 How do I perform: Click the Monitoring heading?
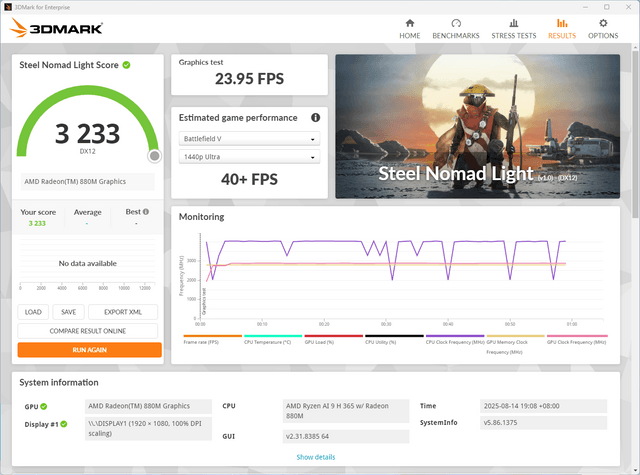[x=202, y=217]
